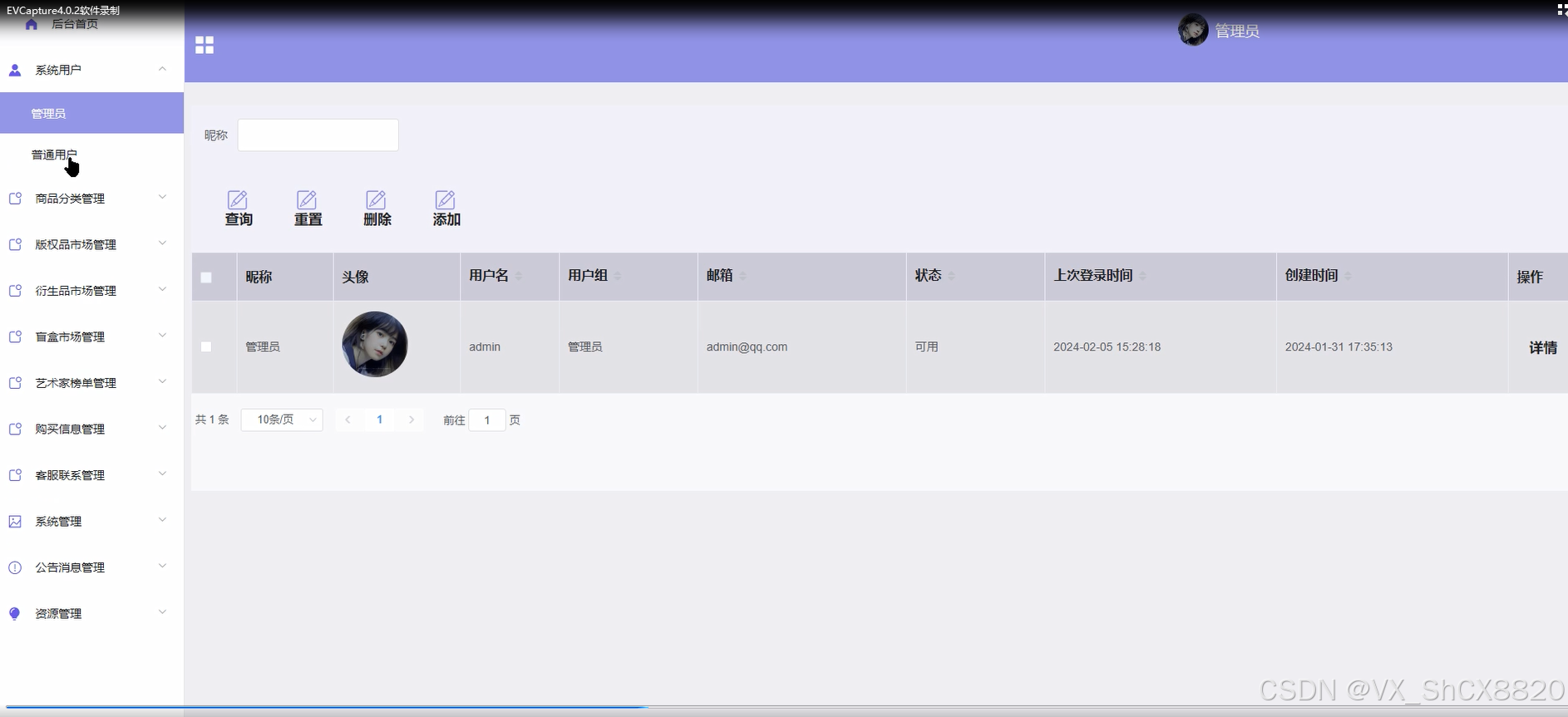This screenshot has height=717, width=1568.
Task: Click the admin@qq.com email cell
Action: [747, 346]
